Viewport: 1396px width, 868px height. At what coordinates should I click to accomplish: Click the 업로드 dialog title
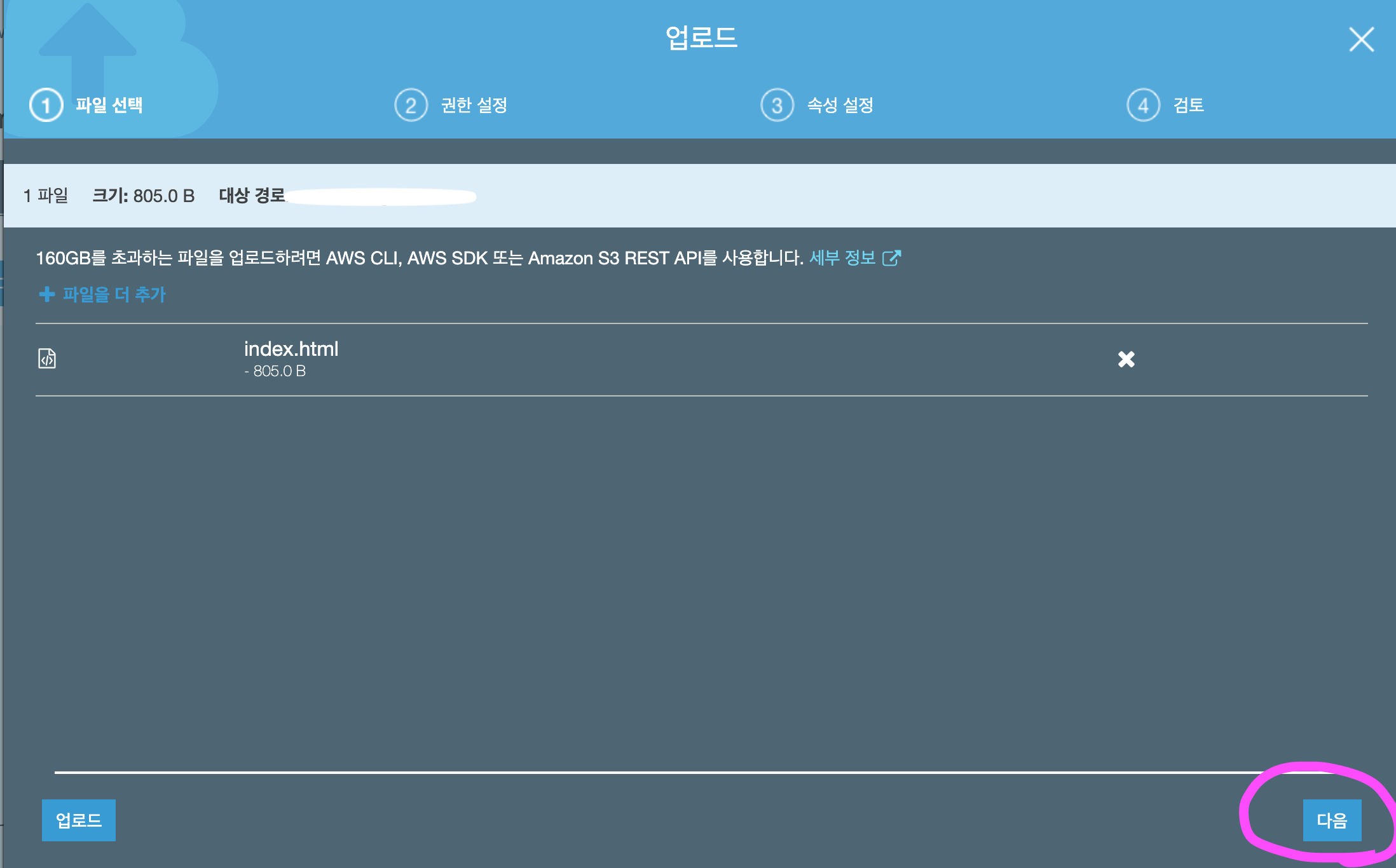[x=701, y=38]
